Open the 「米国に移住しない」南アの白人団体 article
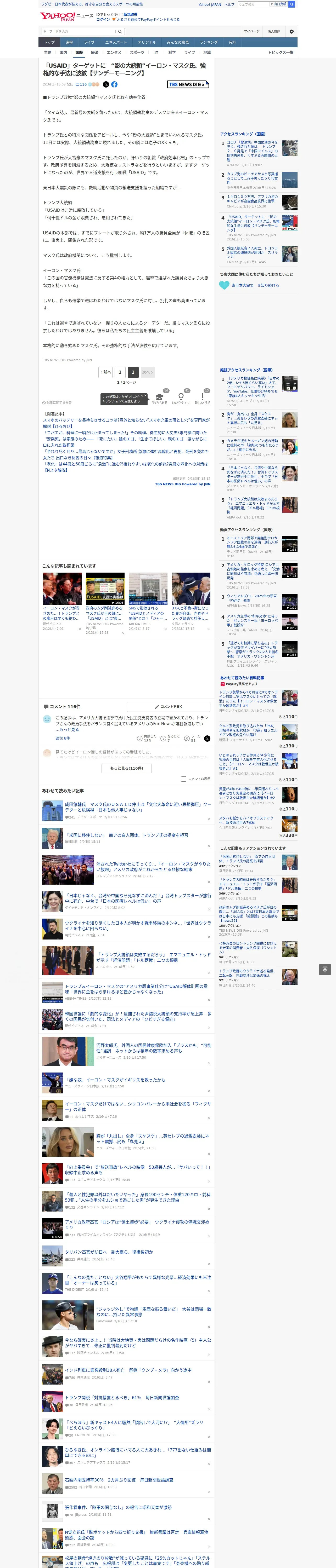 (x=126, y=835)
